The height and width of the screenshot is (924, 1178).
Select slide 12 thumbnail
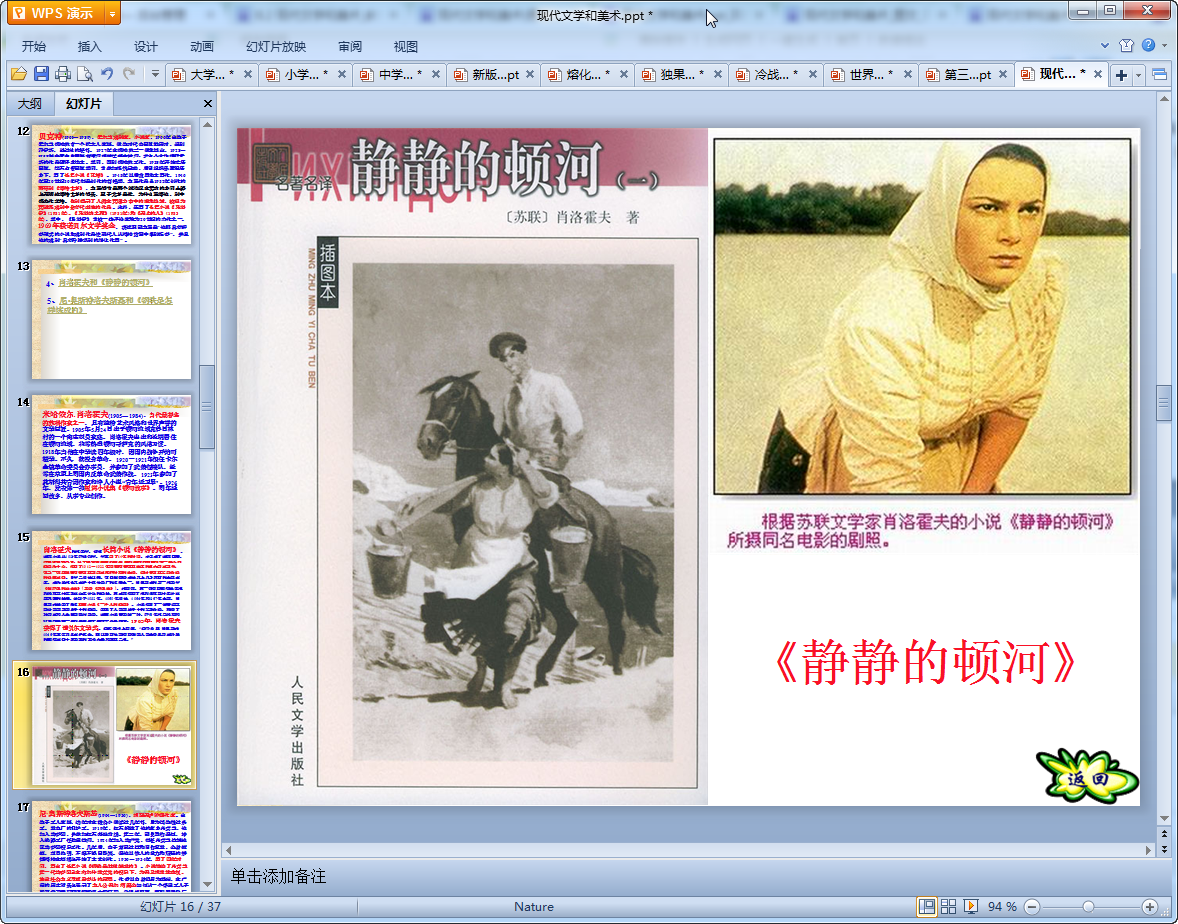[x=111, y=184]
